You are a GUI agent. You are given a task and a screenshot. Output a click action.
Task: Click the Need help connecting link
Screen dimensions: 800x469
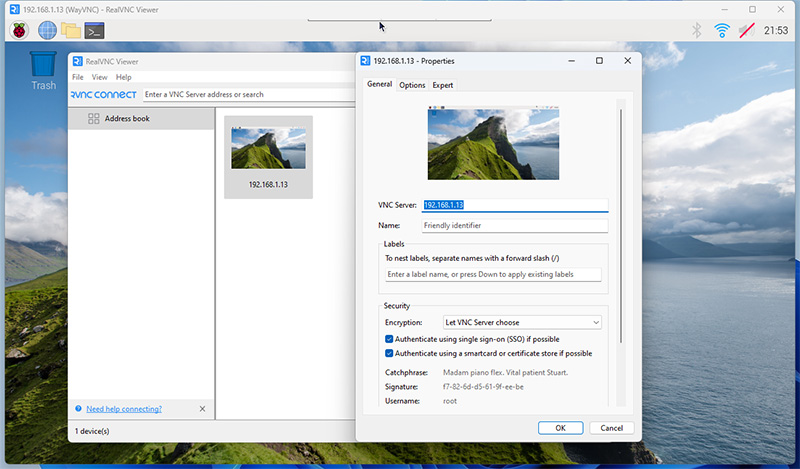[x=124, y=409]
